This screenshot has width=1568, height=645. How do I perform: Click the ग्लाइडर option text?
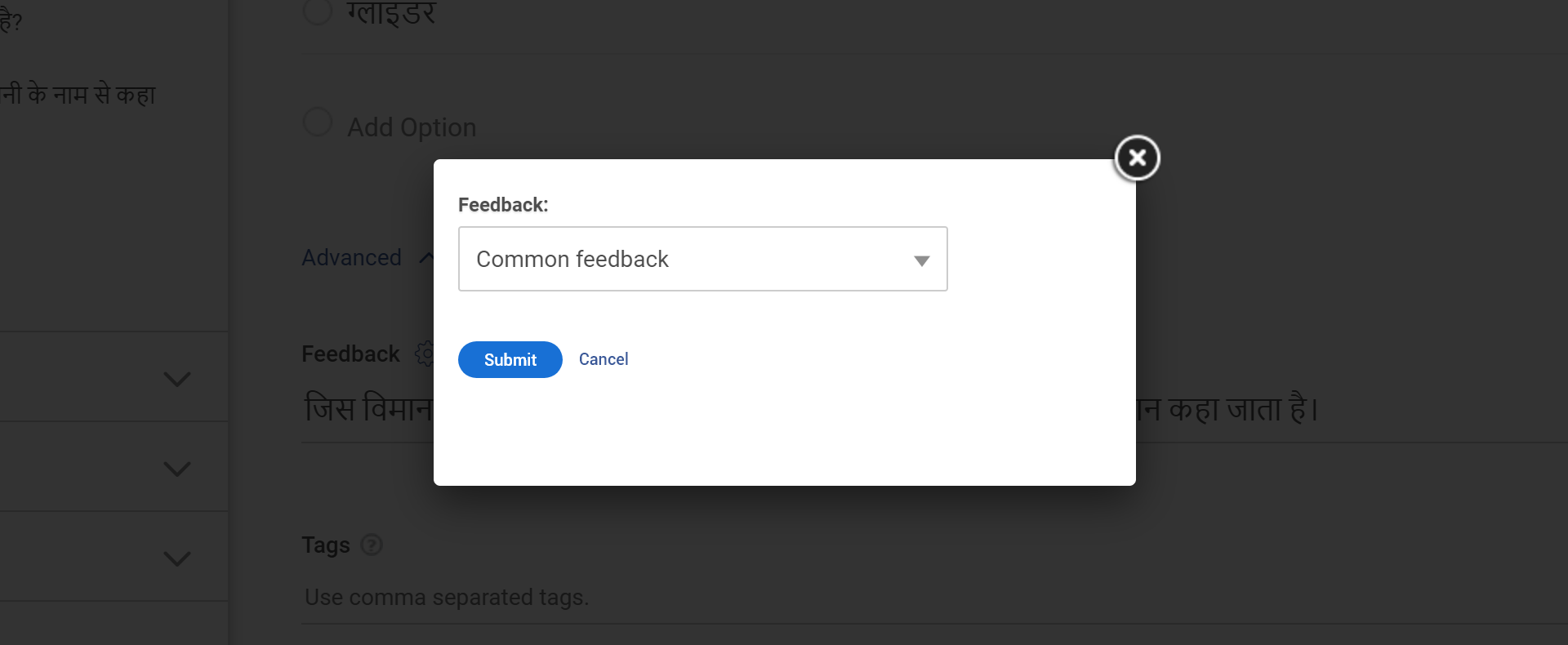click(x=391, y=13)
